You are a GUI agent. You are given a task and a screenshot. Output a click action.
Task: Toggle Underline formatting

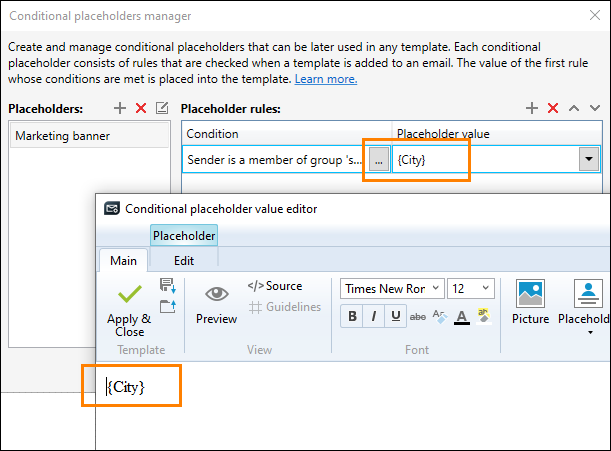click(x=396, y=316)
